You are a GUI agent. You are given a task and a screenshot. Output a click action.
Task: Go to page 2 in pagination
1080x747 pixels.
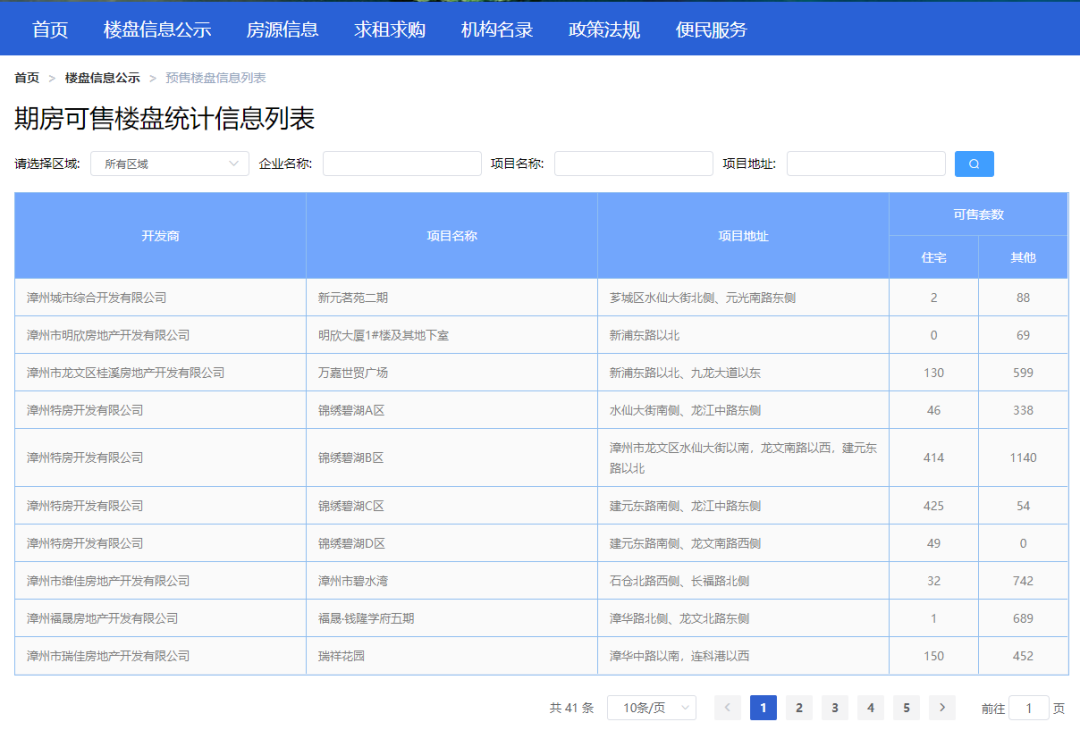pyautogui.click(x=798, y=707)
